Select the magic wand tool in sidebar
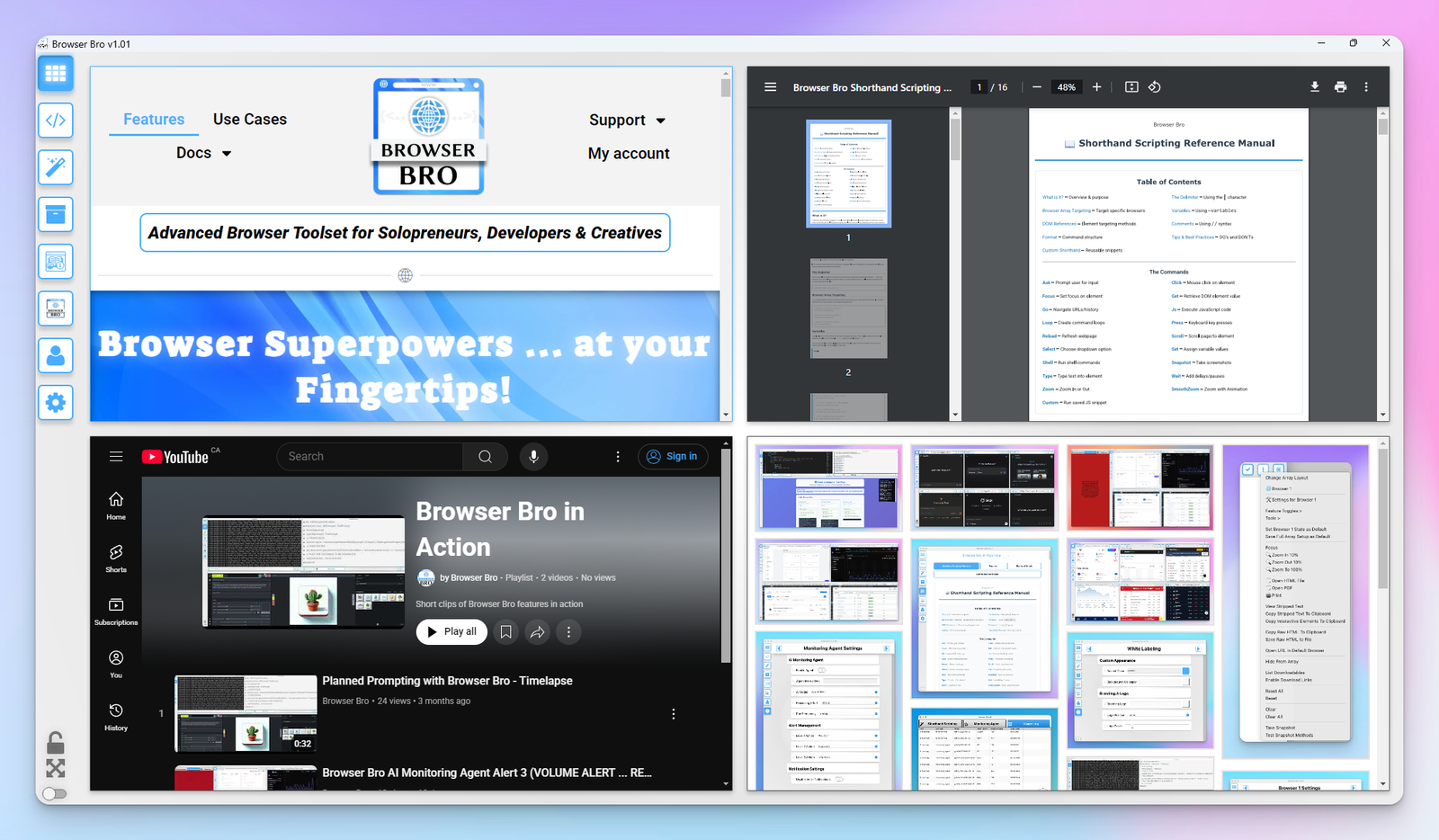 (56, 167)
